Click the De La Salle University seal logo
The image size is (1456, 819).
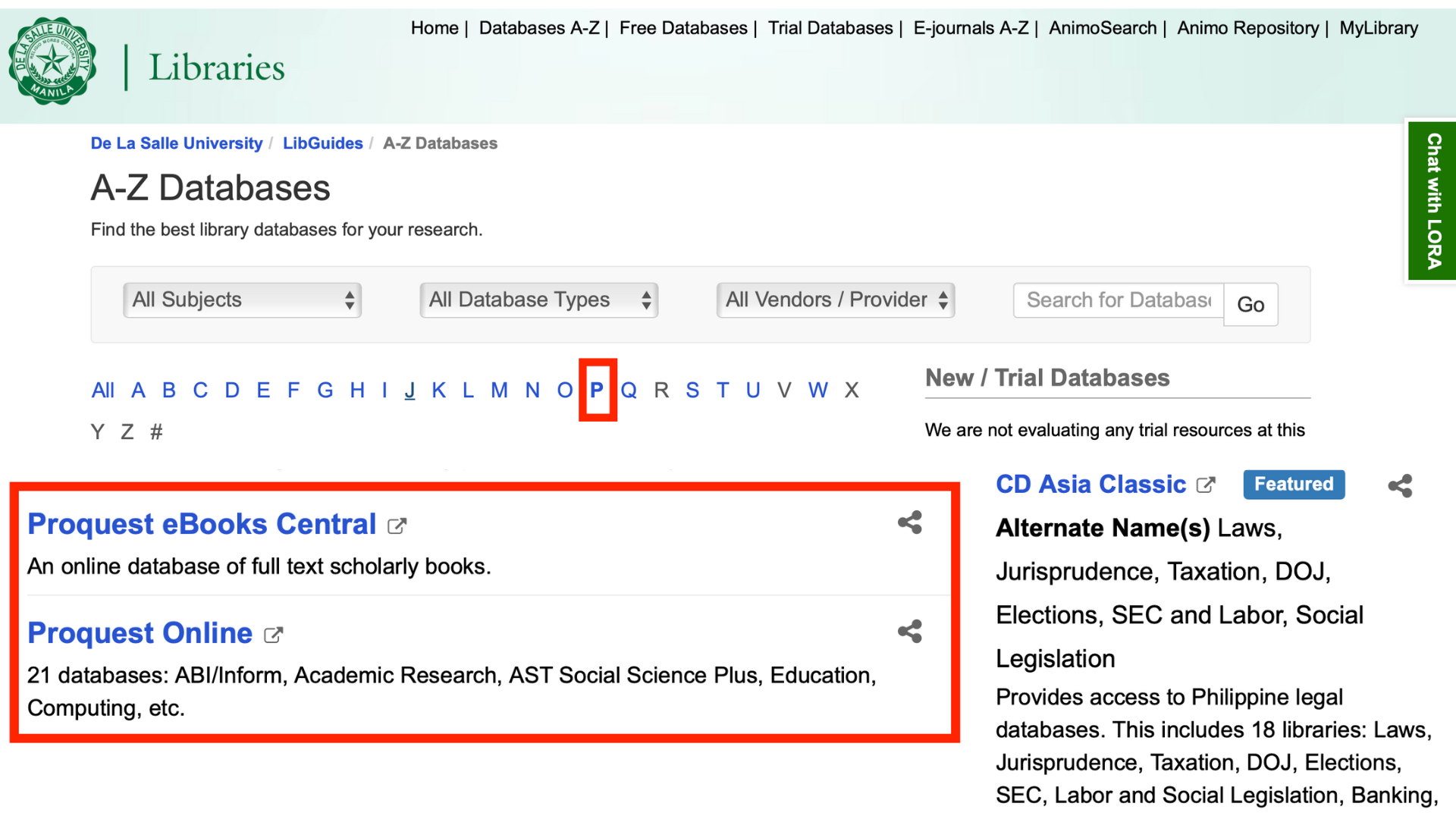pyautogui.click(x=52, y=61)
